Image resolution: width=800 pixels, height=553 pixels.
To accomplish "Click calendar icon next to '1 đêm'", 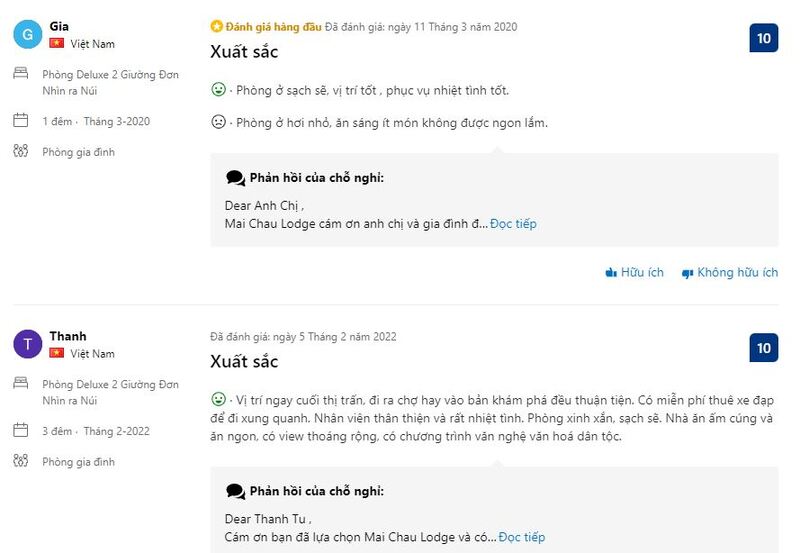I will click(x=21, y=121).
